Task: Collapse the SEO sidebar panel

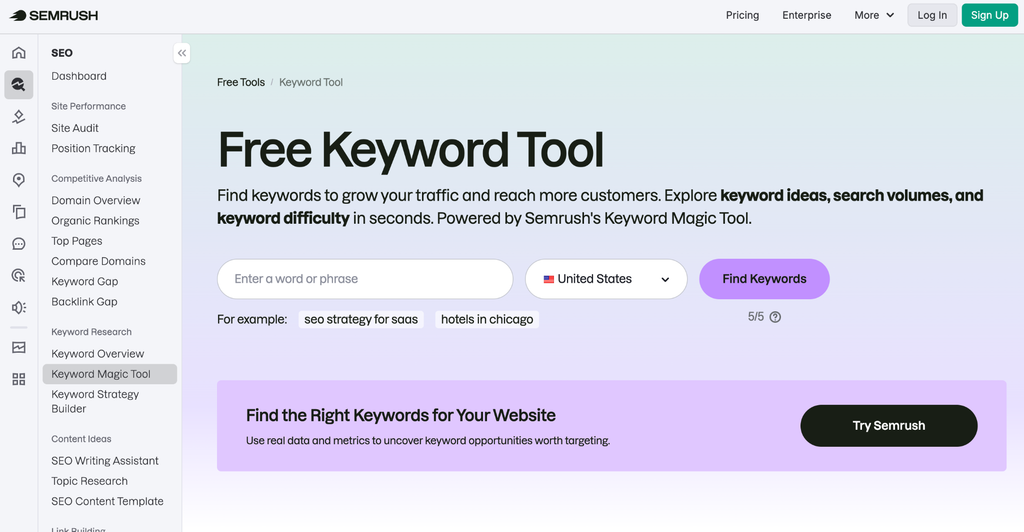Action: pos(182,53)
